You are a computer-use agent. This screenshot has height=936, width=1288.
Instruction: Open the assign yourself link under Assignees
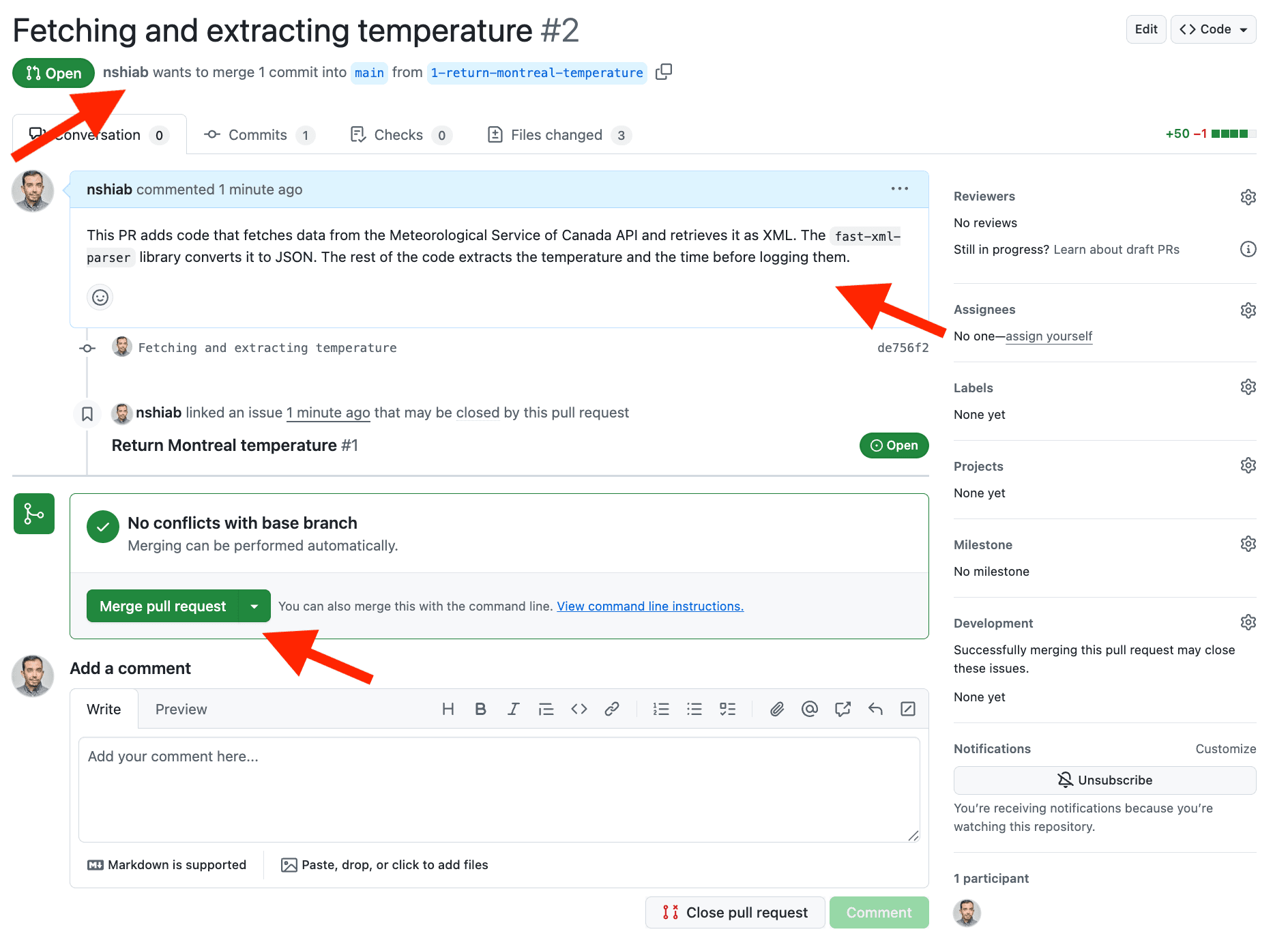coord(1049,336)
